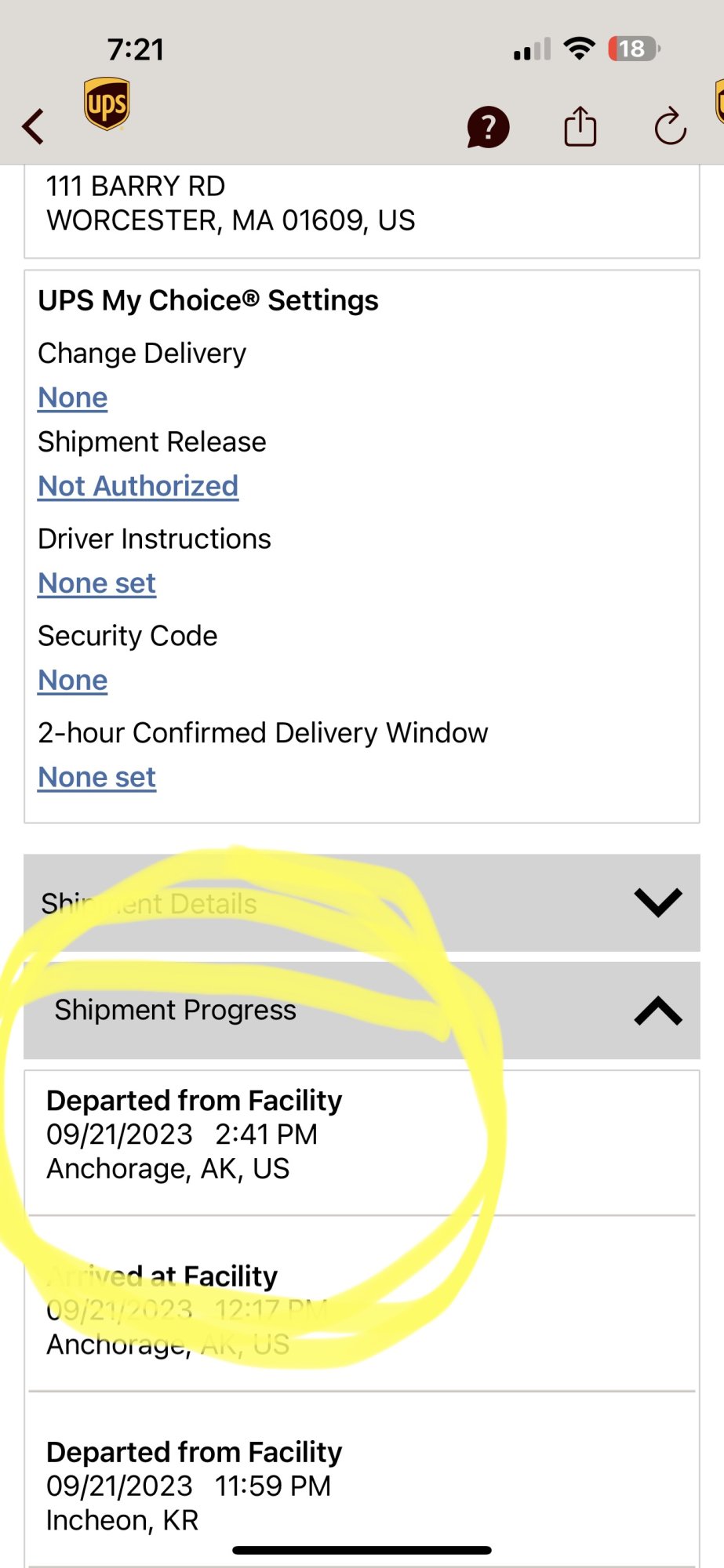Tap the share icon

pos(580,126)
